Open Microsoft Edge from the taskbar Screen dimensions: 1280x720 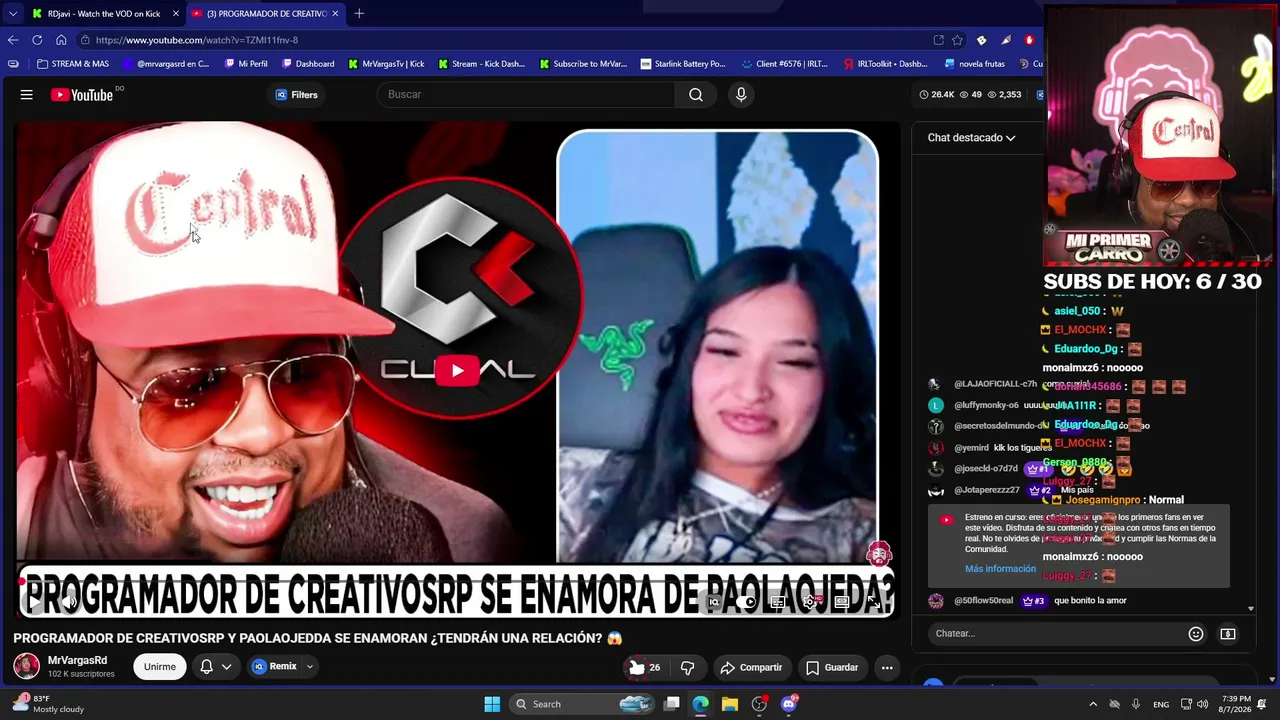[x=701, y=704]
